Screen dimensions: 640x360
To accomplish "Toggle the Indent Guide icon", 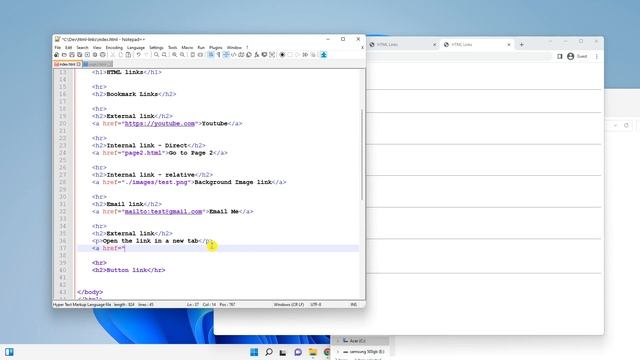I will click(x=225, y=55).
